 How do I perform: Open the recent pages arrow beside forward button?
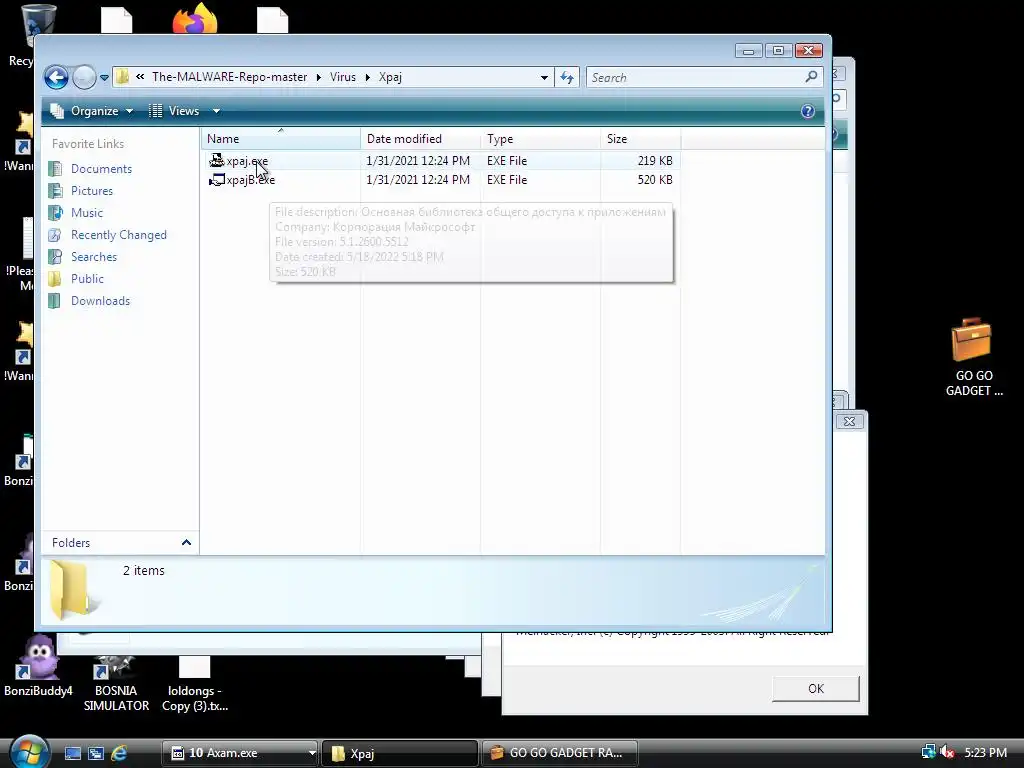[x=104, y=78]
